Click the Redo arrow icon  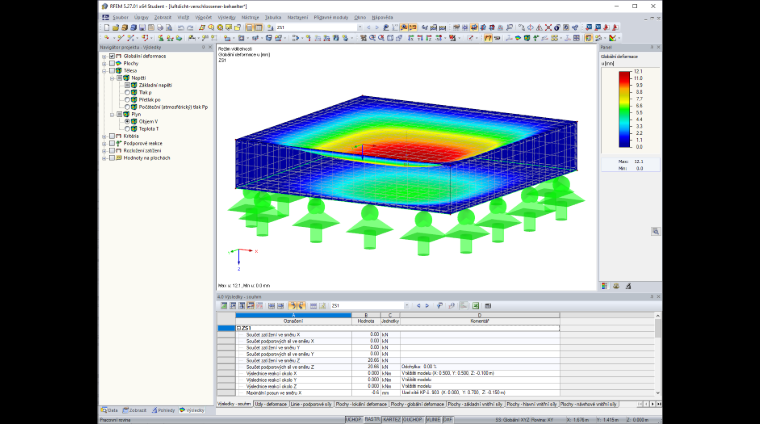pos(190,28)
